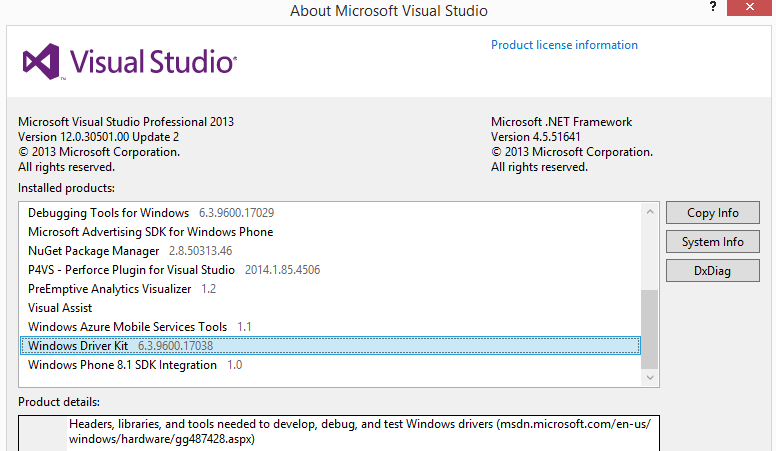Select PreEmptive Analytics Visualizer entry
This screenshot has height=451, width=776.
pos(330,289)
